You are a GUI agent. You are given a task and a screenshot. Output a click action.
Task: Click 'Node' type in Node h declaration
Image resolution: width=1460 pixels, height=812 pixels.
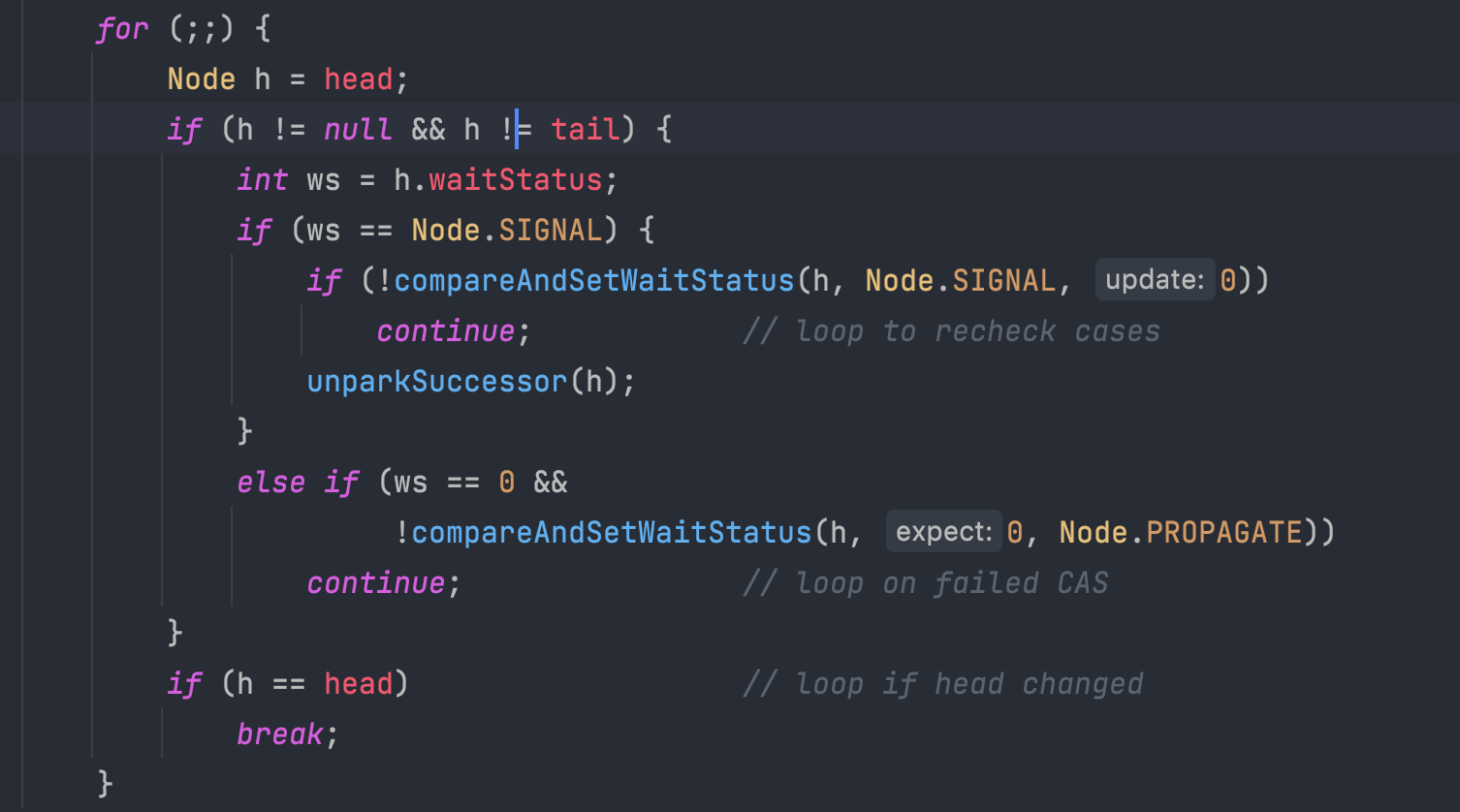pyautogui.click(x=202, y=79)
